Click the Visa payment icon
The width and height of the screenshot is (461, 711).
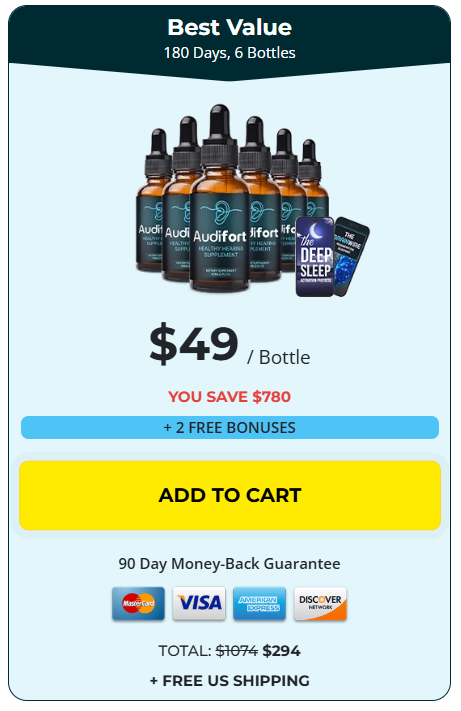click(199, 604)
